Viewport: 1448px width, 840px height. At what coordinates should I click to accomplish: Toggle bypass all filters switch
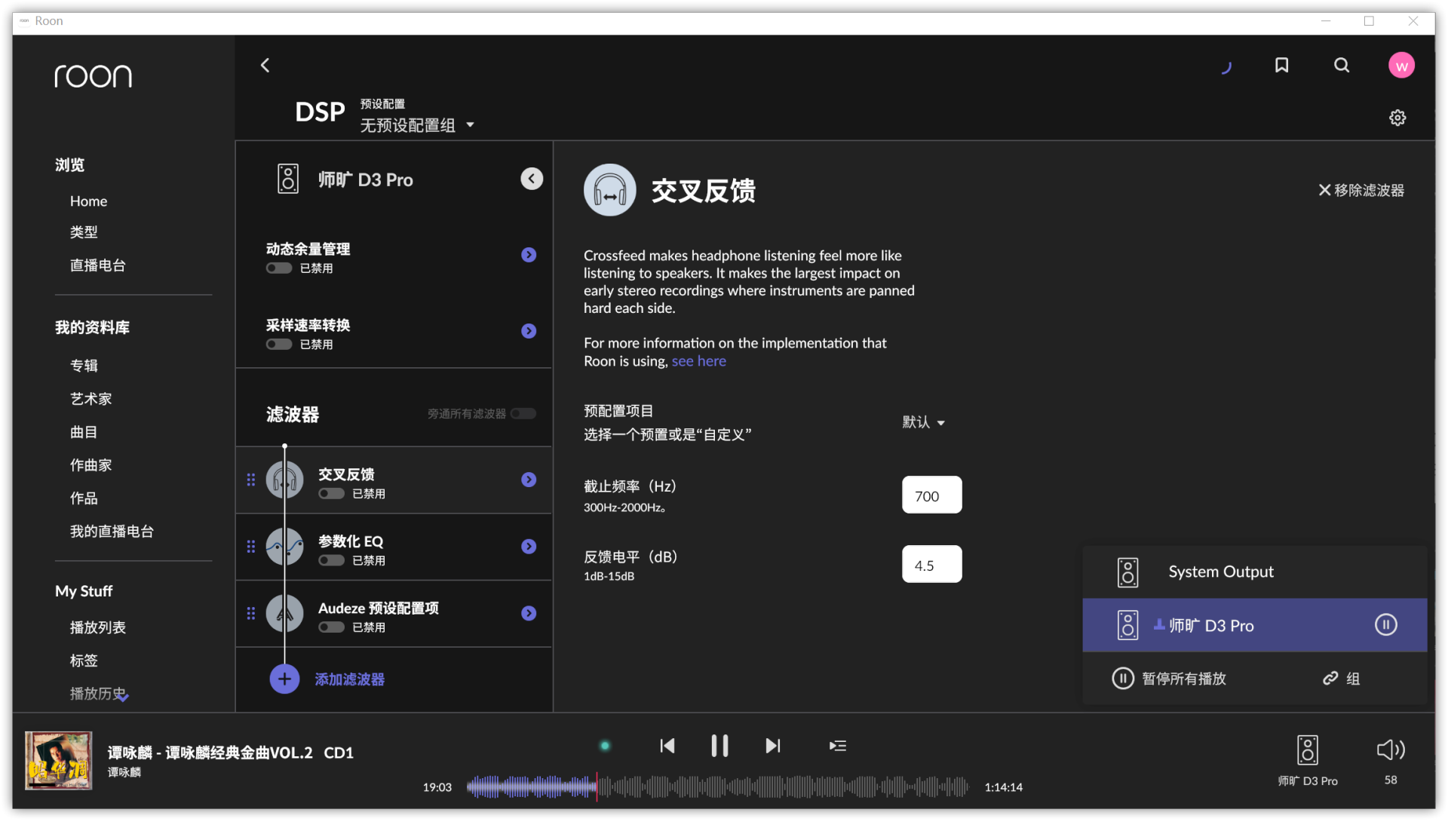tap(523, 413)
